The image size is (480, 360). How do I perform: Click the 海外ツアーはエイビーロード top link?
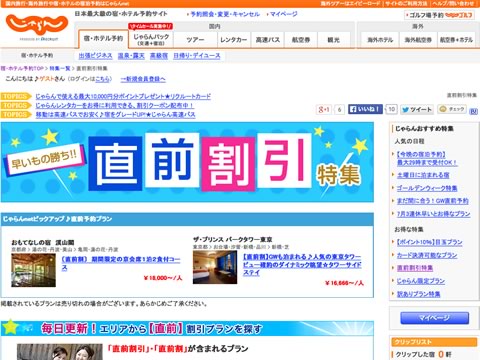pos(350,3)
